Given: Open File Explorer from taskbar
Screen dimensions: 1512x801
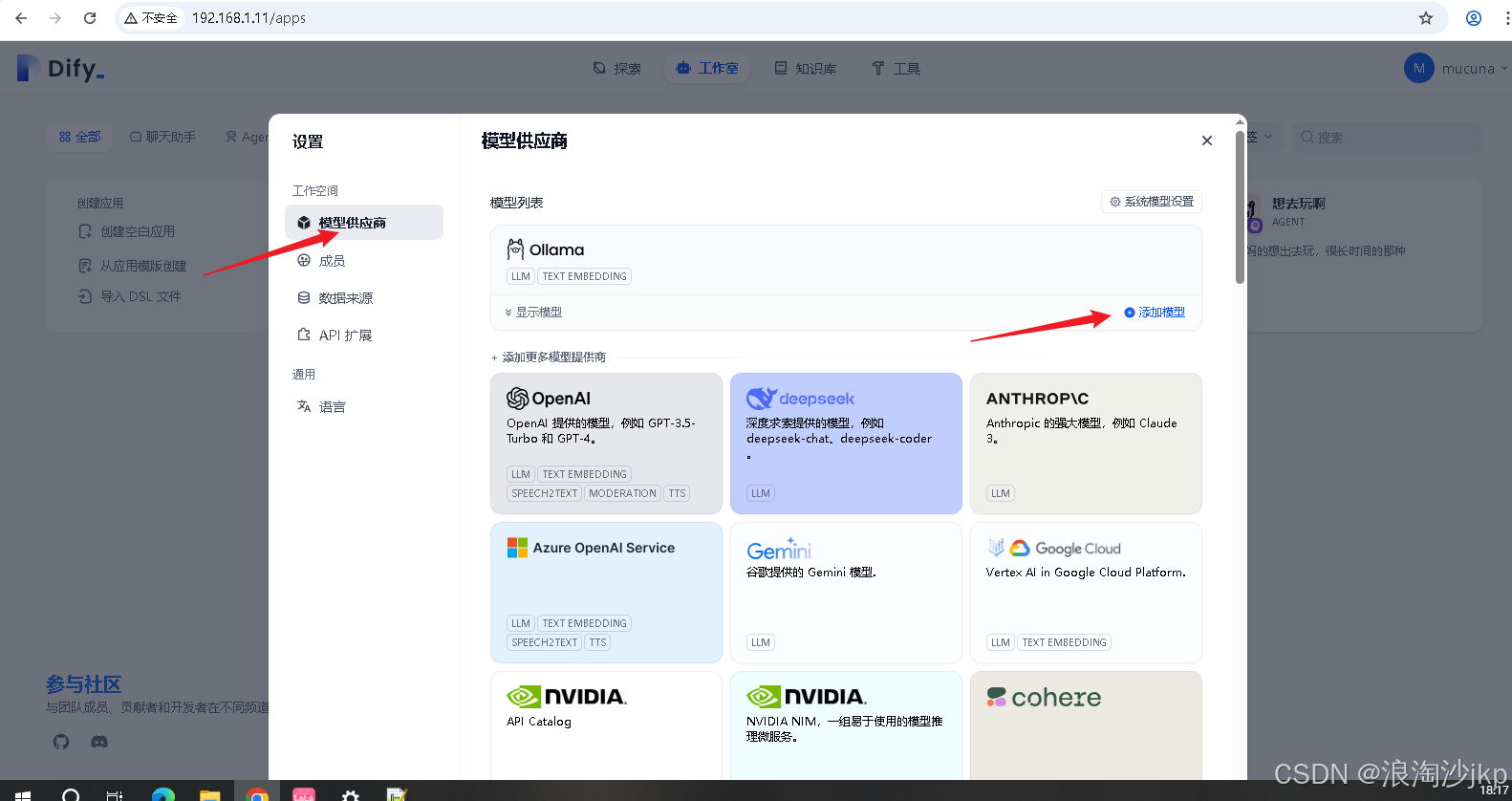Looking at the screenshot, I should click(210, 793).
